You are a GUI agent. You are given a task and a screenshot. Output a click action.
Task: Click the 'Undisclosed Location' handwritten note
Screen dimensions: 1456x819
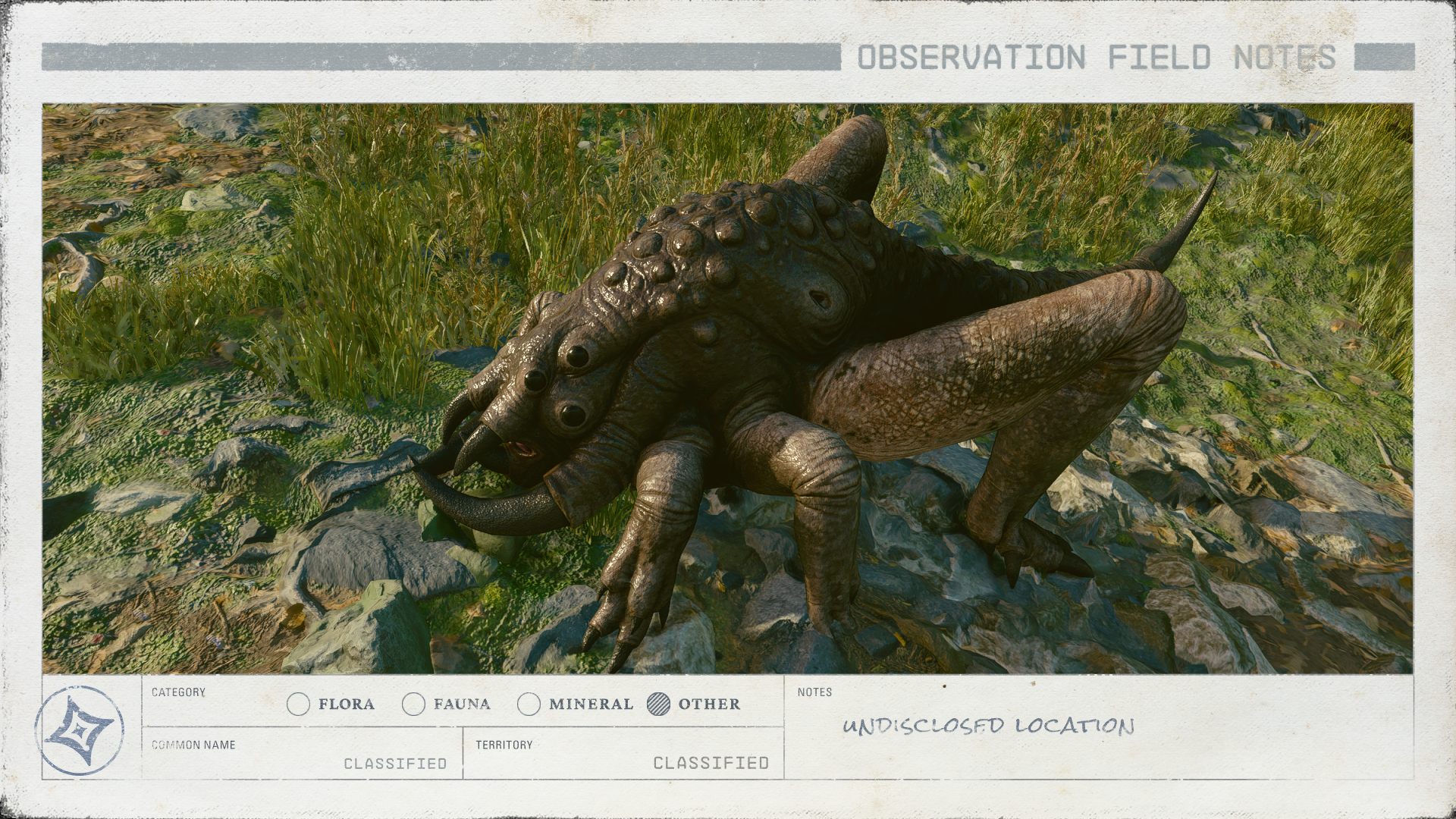tap(989, 726)
